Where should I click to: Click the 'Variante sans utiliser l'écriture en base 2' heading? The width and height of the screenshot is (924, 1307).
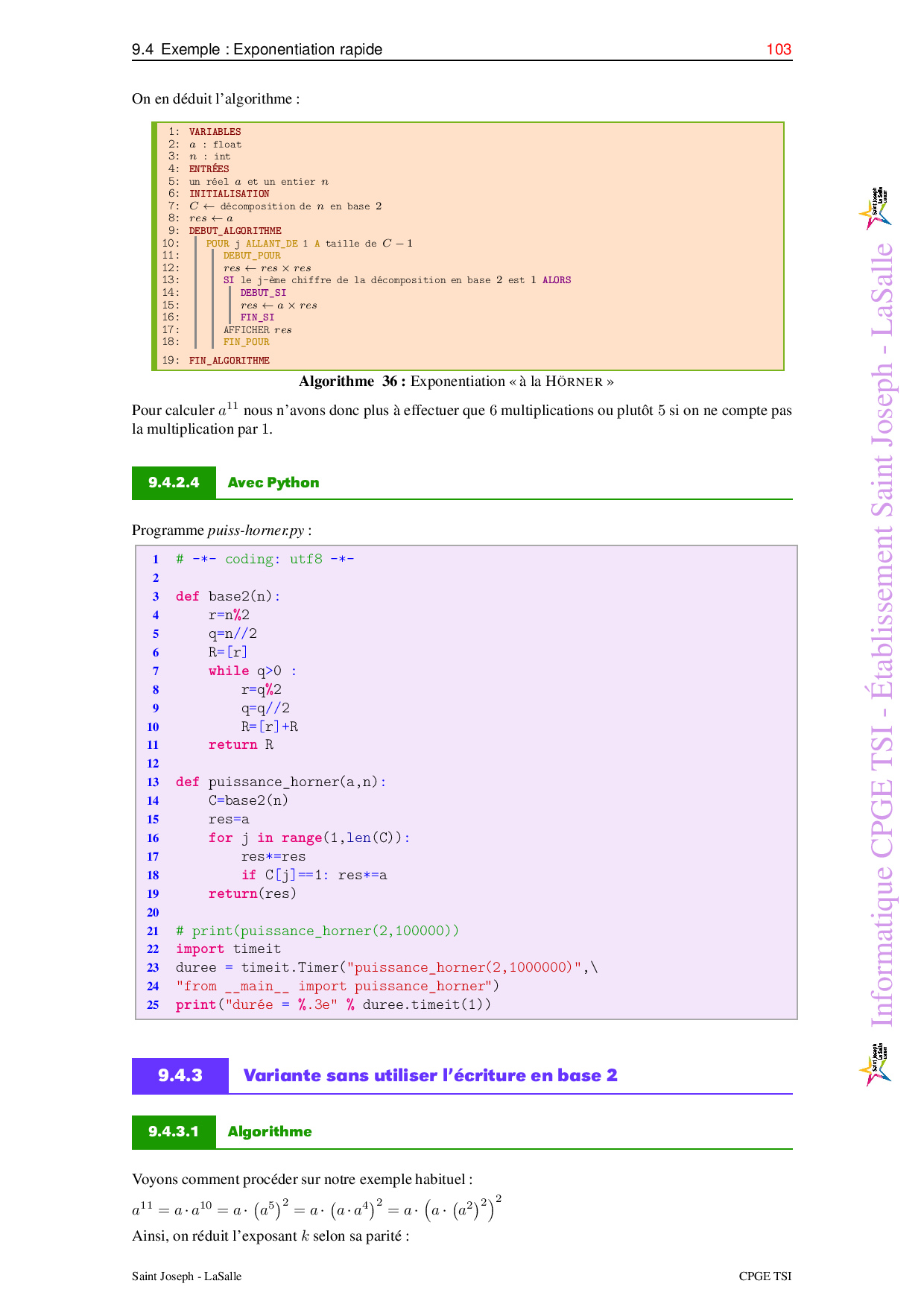tap(430, 1075)
